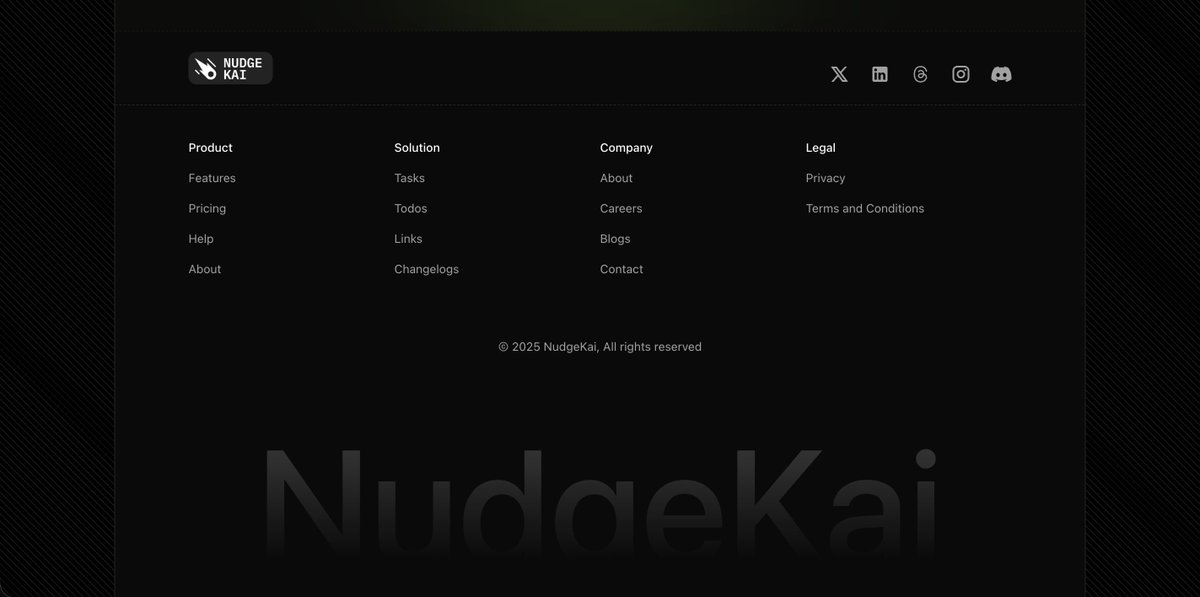Click the NudgeKai logo

229,67
